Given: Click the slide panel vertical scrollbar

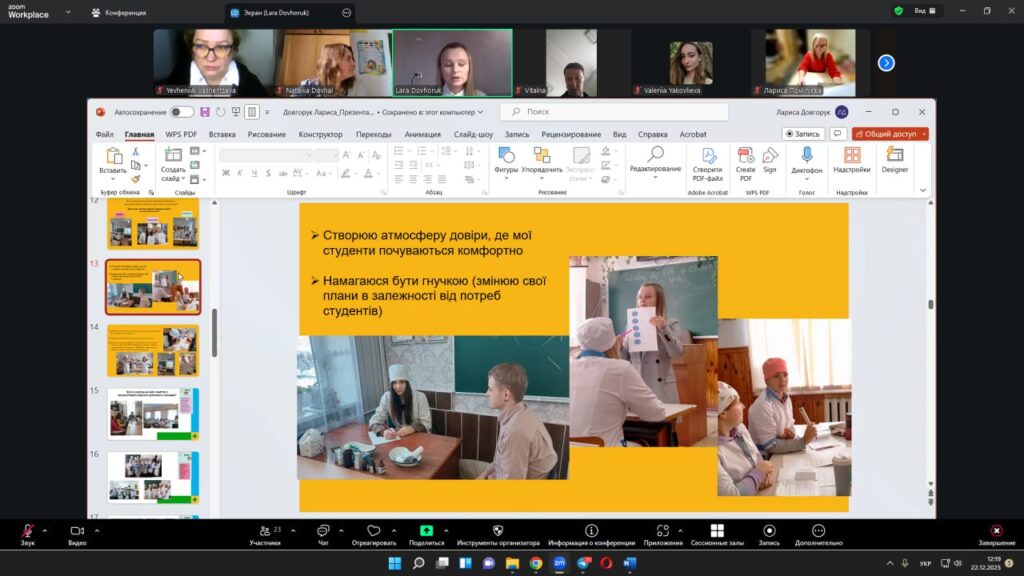Looking at the screenshot, I should coord(213,330).
